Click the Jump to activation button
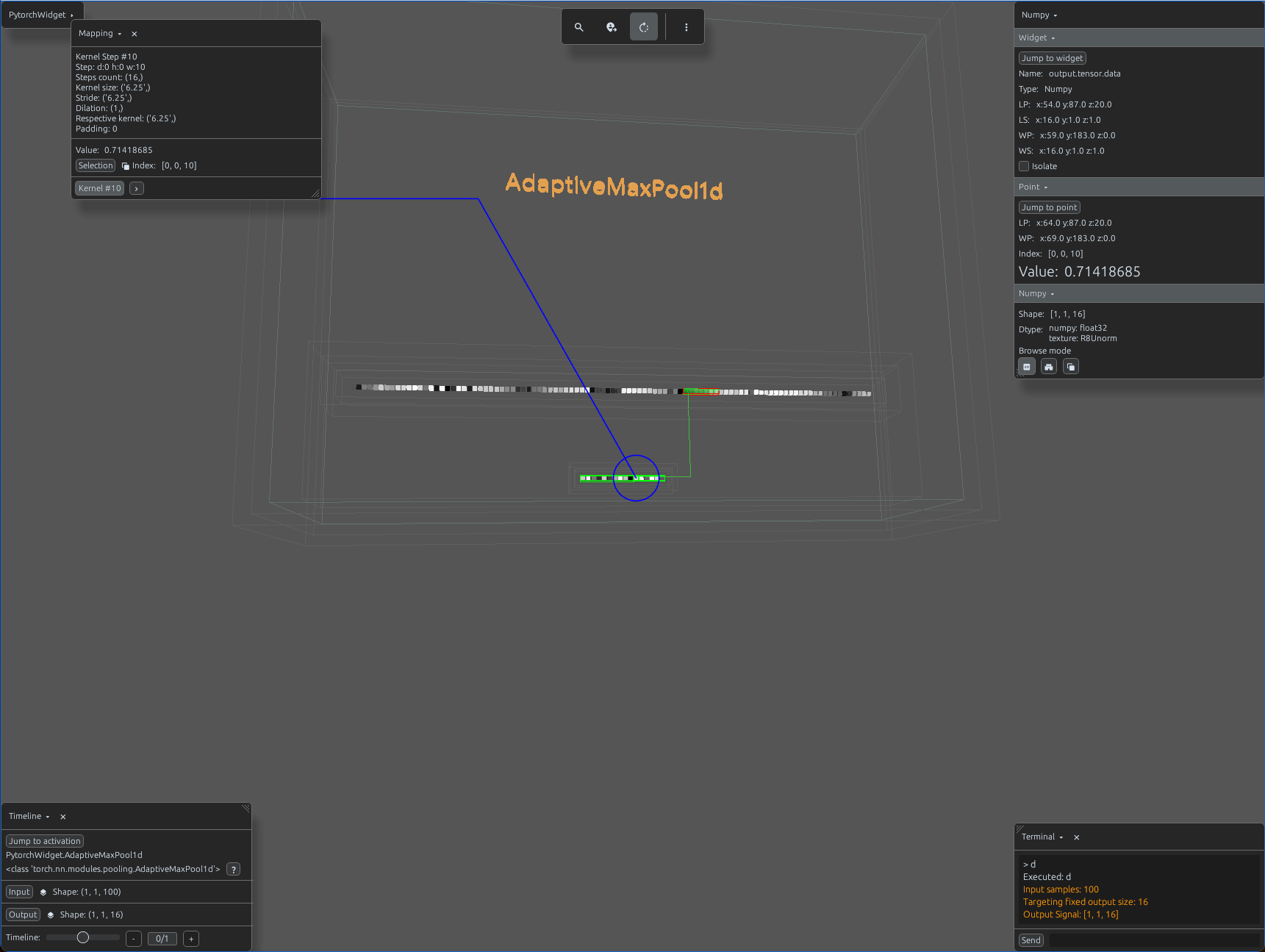1265x952 pixels. point(45,841)
